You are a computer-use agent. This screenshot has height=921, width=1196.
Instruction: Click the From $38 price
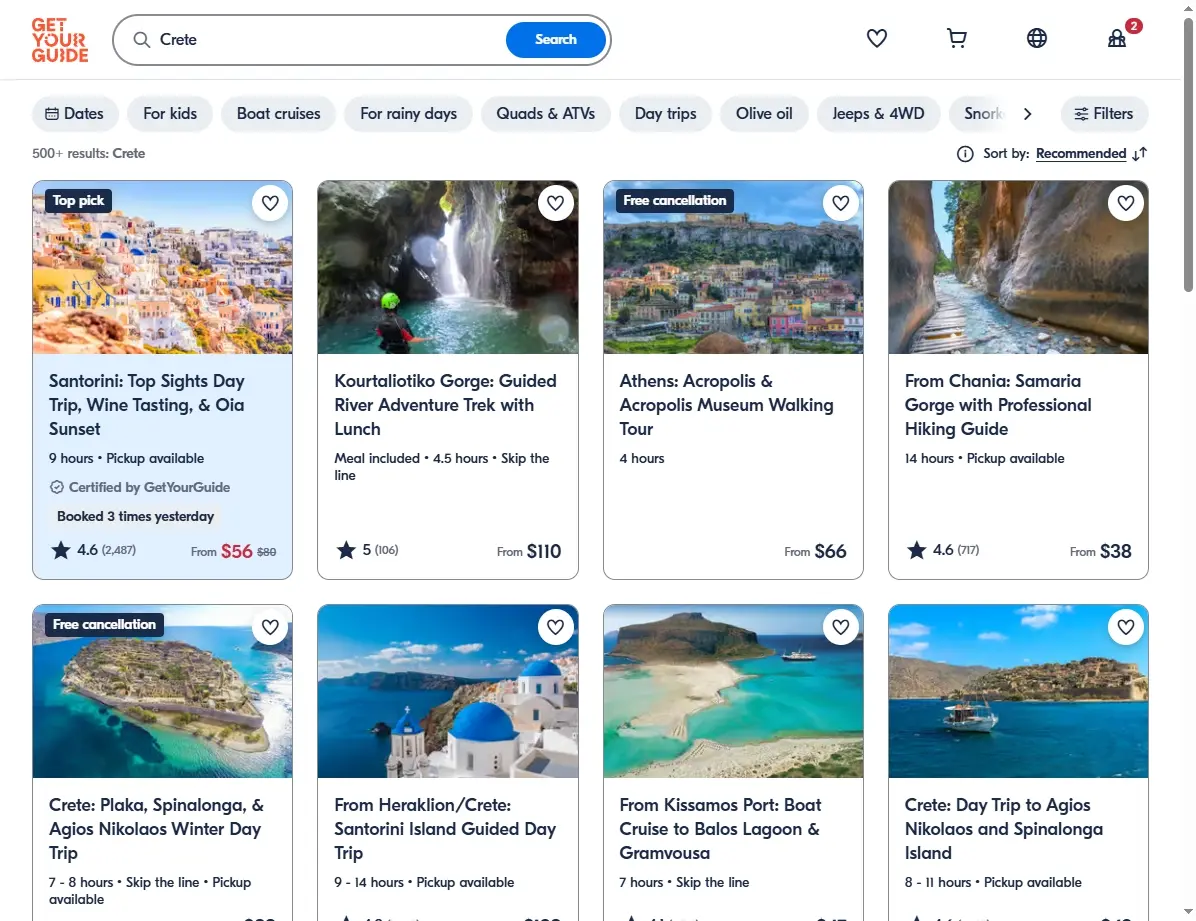click(x=1101, y=551)
